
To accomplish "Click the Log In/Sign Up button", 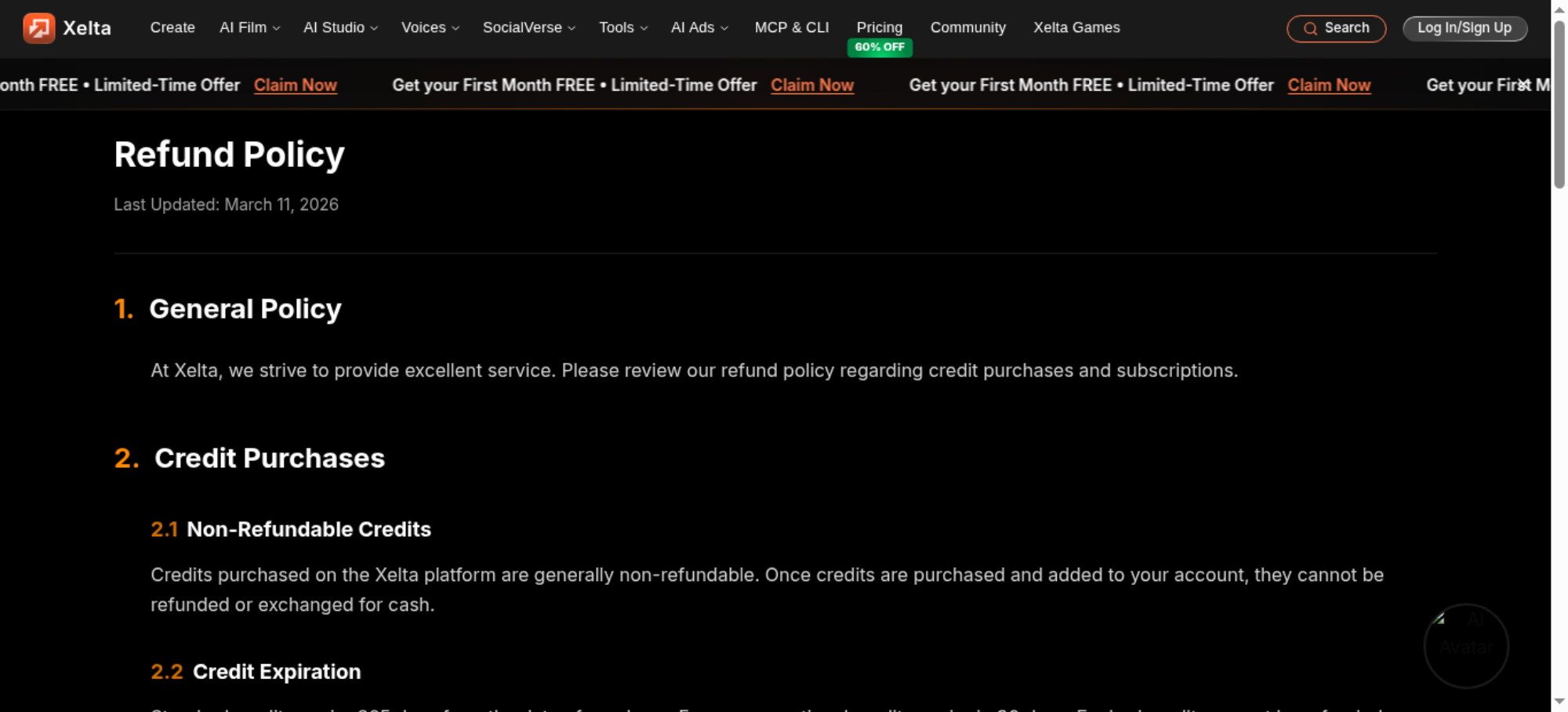I will click(x=1465, y=28).
